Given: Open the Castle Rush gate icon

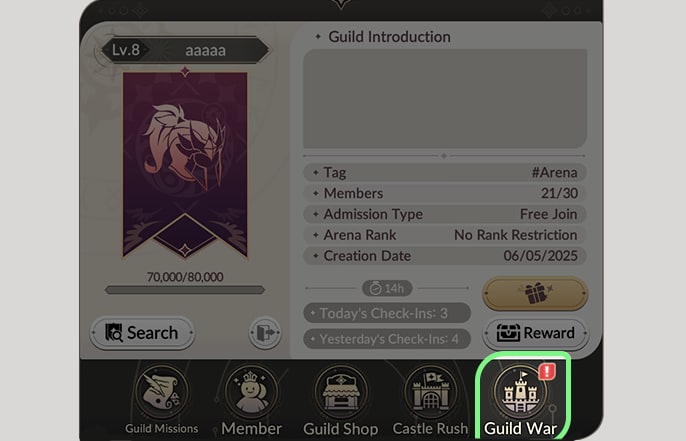Looking at the screenshot, I should [x=430, y=392].
